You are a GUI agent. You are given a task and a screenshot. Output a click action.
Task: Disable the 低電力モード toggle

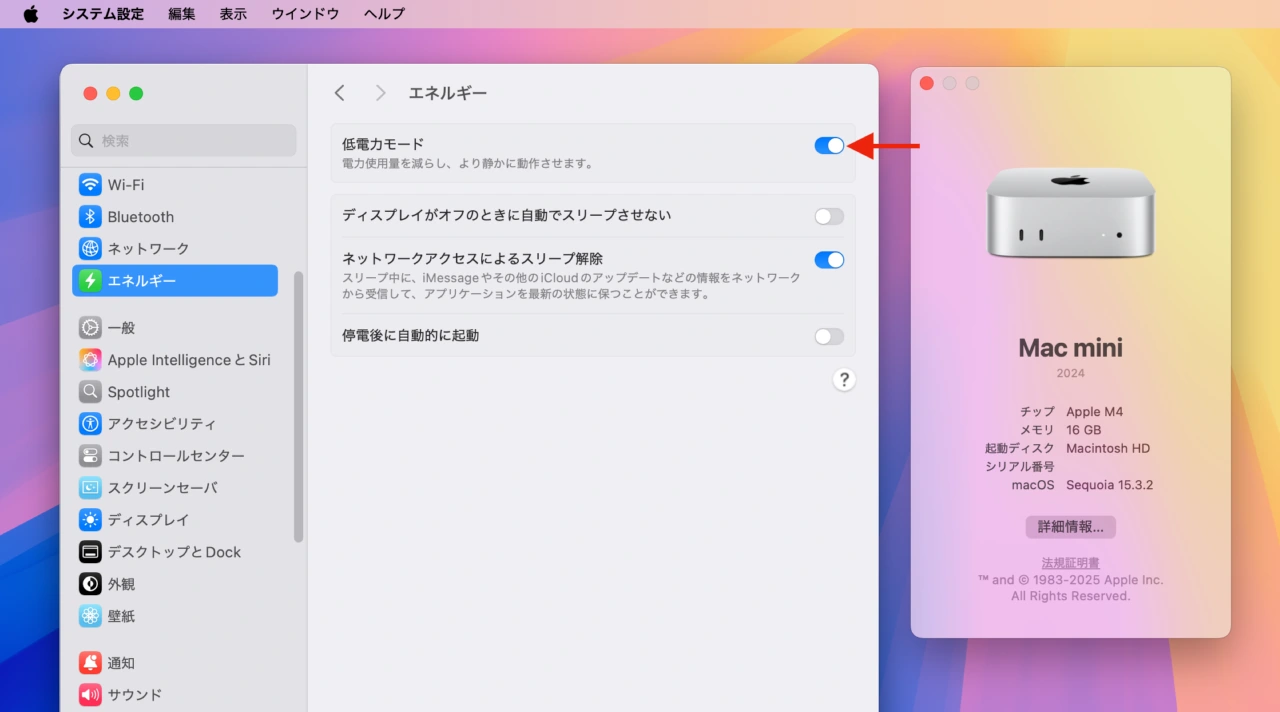pos(829,146)
